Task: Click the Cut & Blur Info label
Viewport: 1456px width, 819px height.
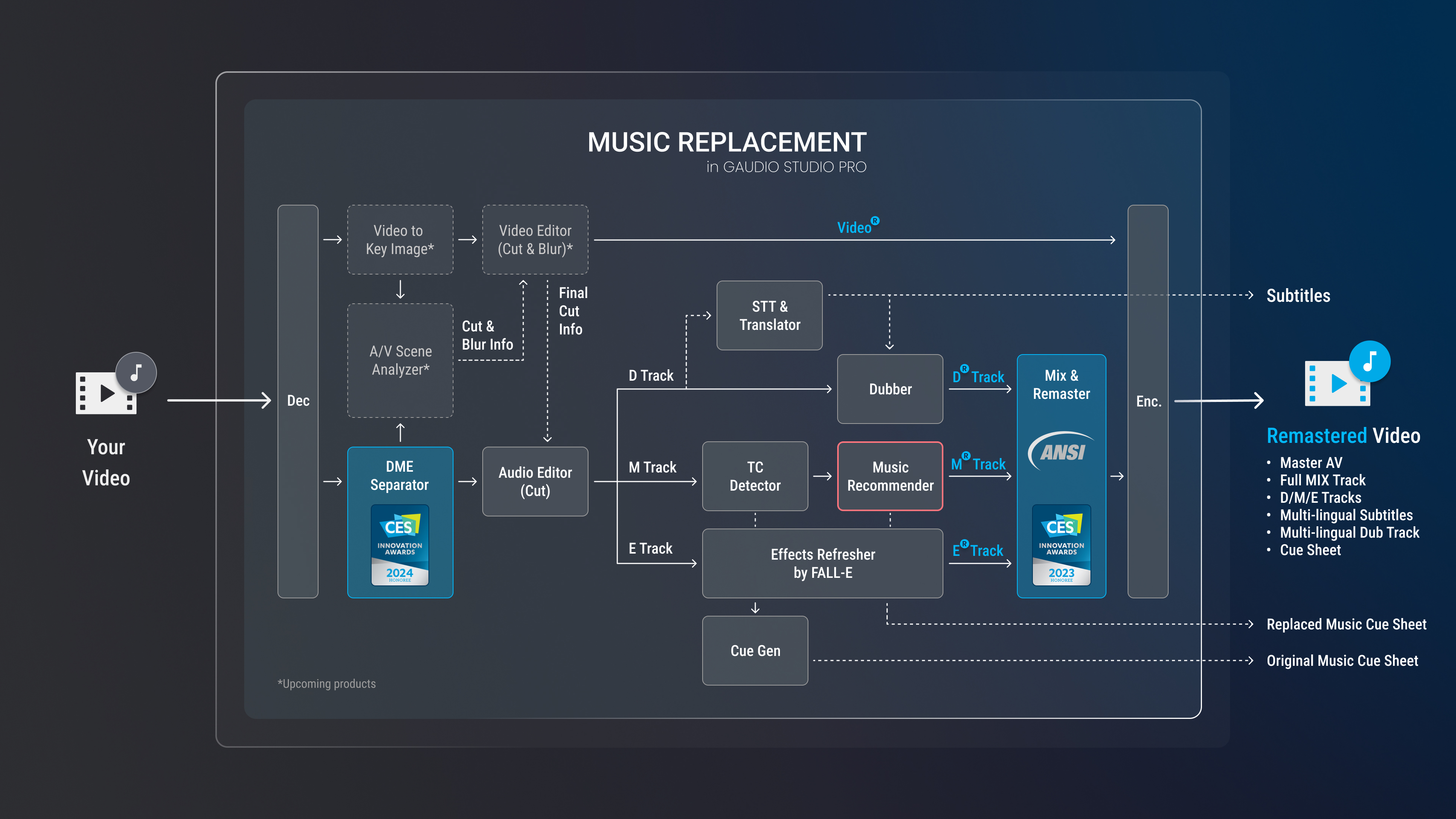Action: (x=487, y=335)
